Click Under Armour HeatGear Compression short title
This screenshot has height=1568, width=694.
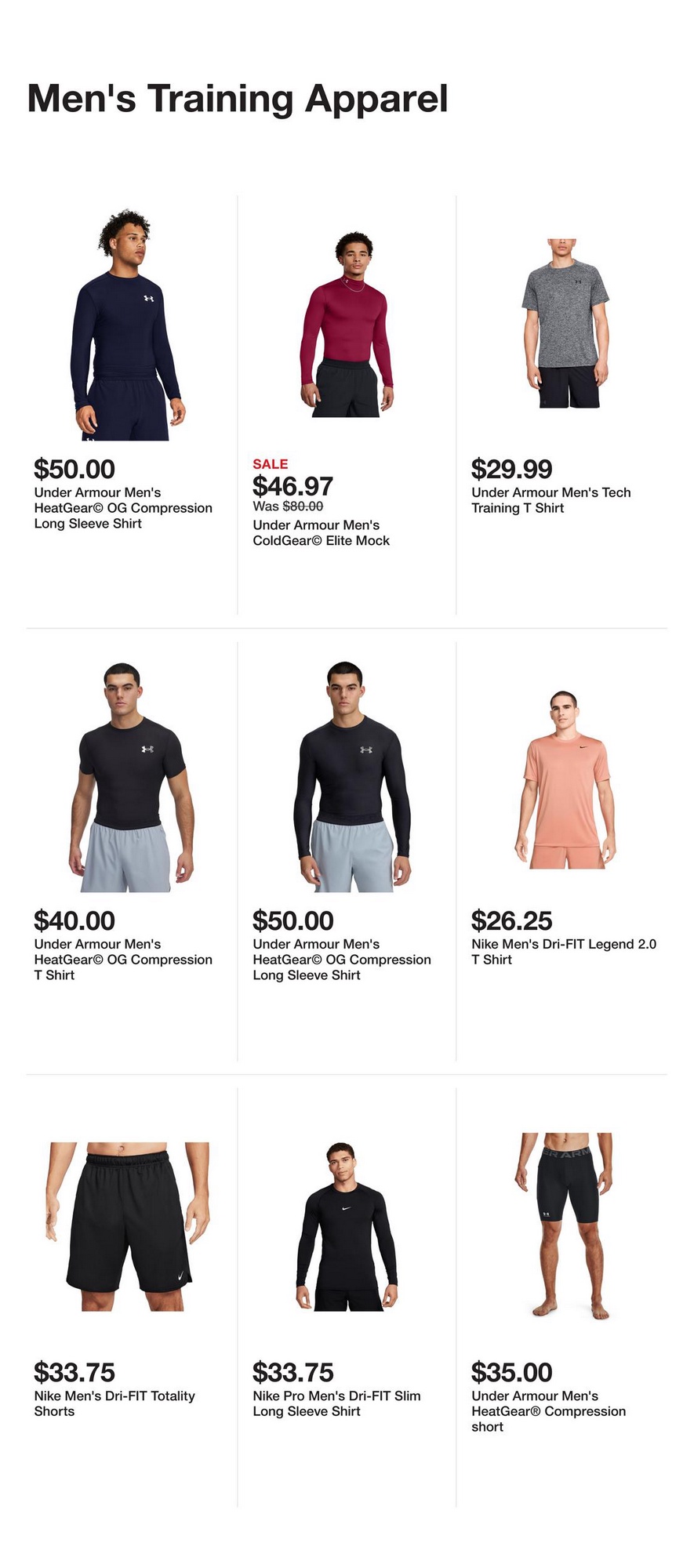tap(548, 1411)
